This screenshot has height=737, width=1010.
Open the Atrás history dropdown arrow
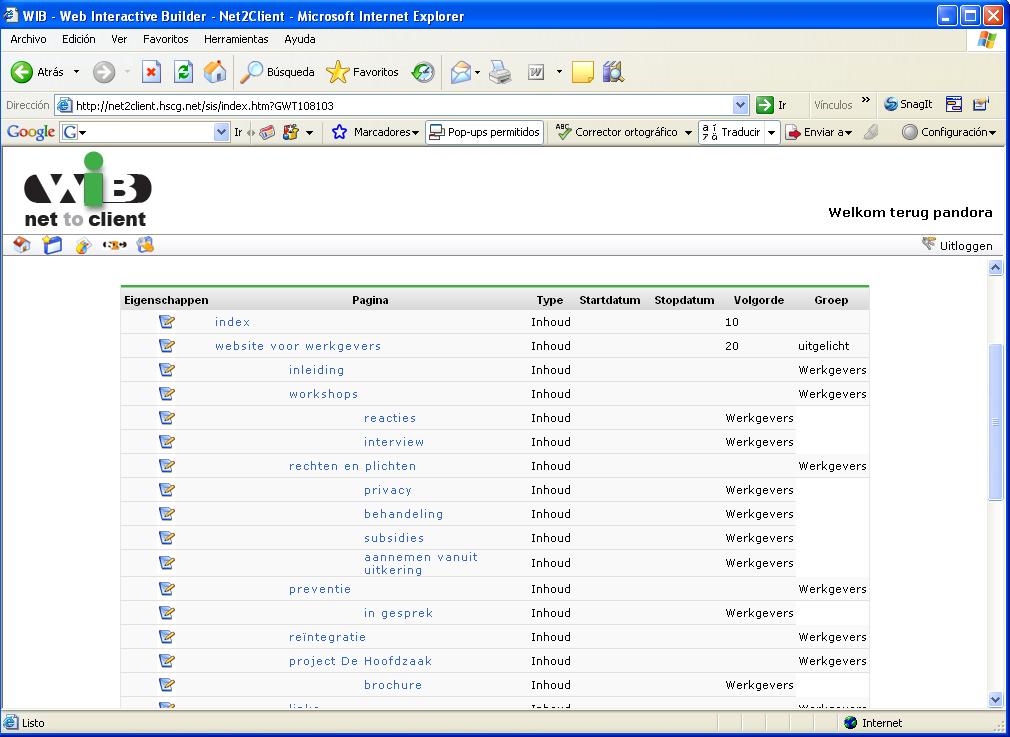(x=76, y=72)
